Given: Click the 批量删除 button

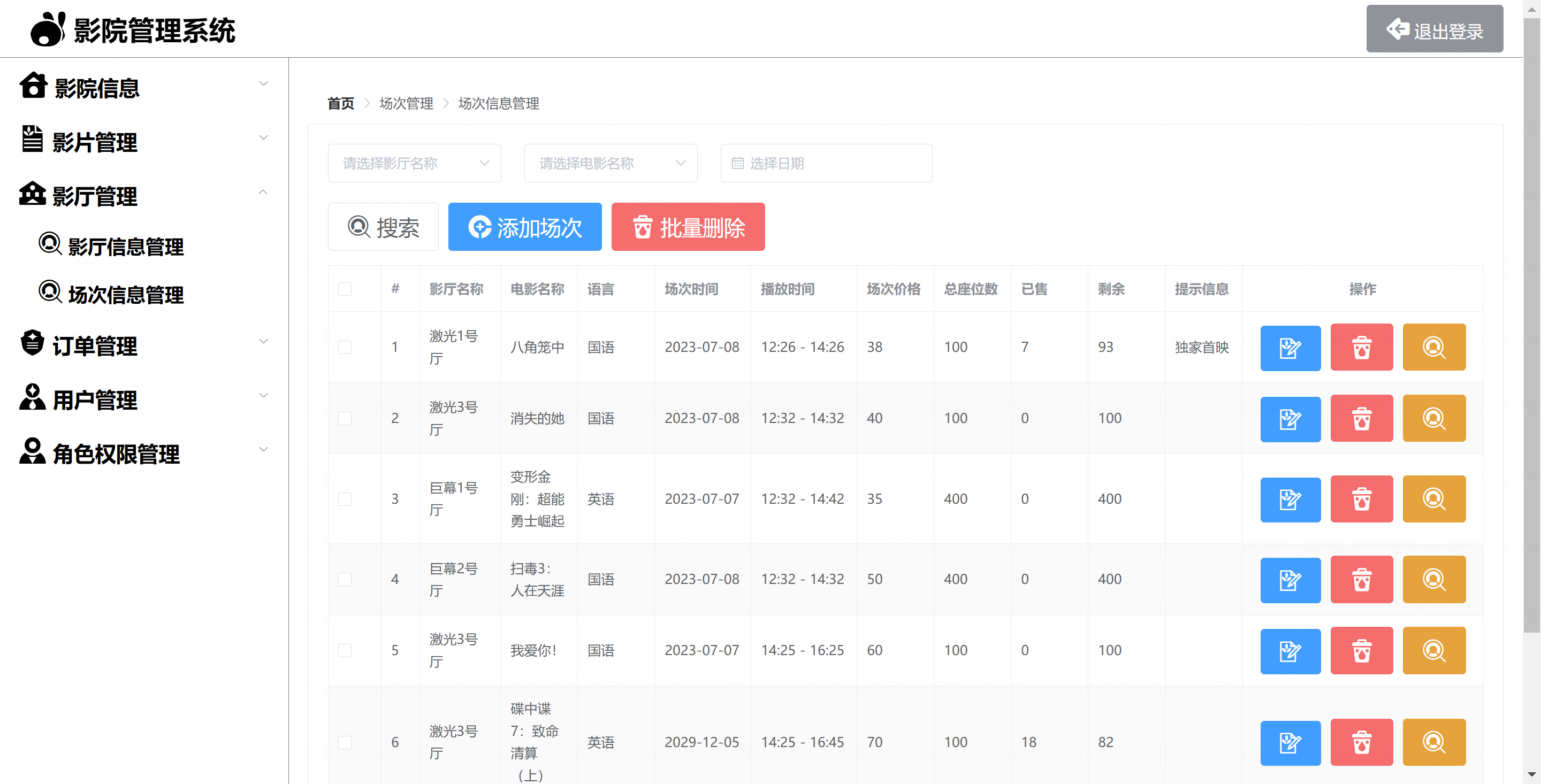Looking at the screenshot, I should tap(688, 227).
